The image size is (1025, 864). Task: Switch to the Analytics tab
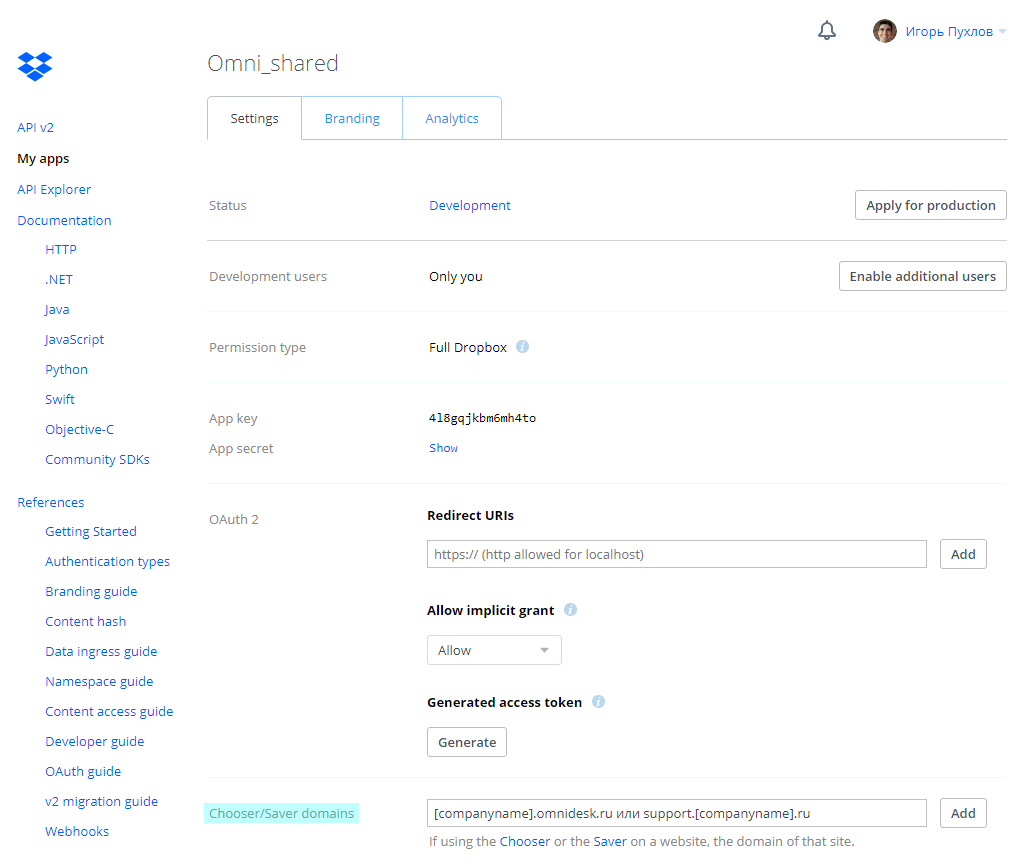tap(452, 118)
